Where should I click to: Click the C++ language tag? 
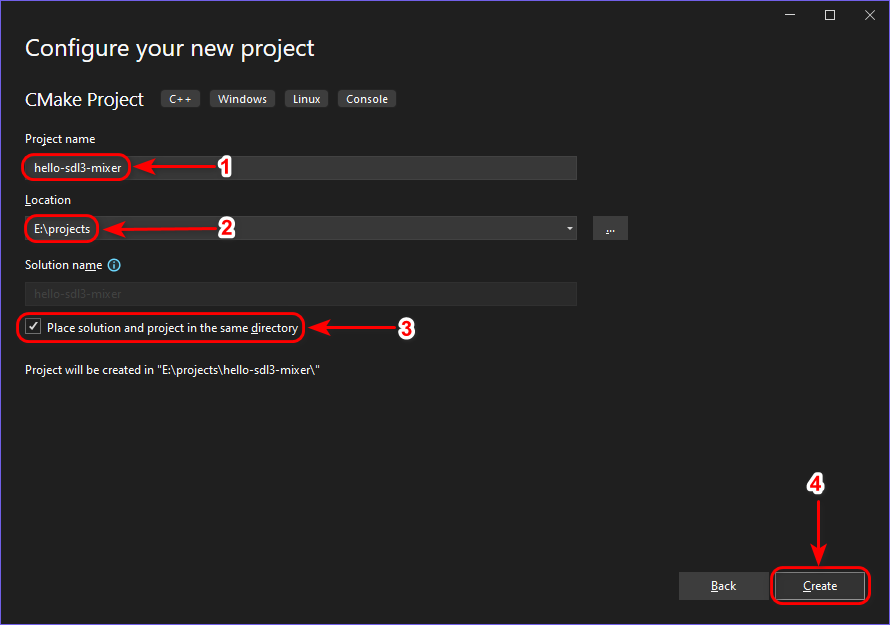(x=181, y=99)
